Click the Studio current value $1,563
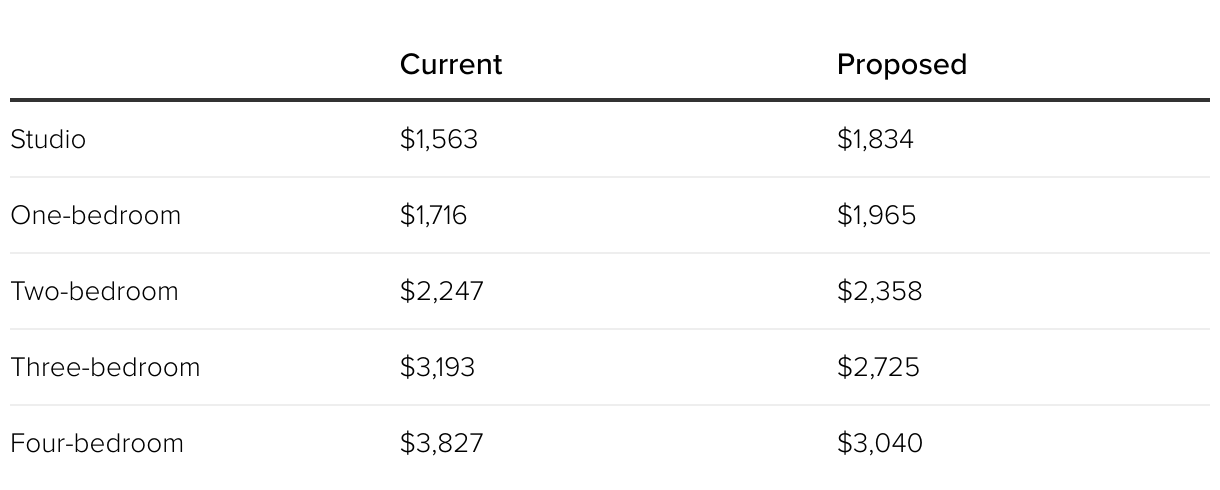Viewport: 1220px width, 490px height. point(439,139)
